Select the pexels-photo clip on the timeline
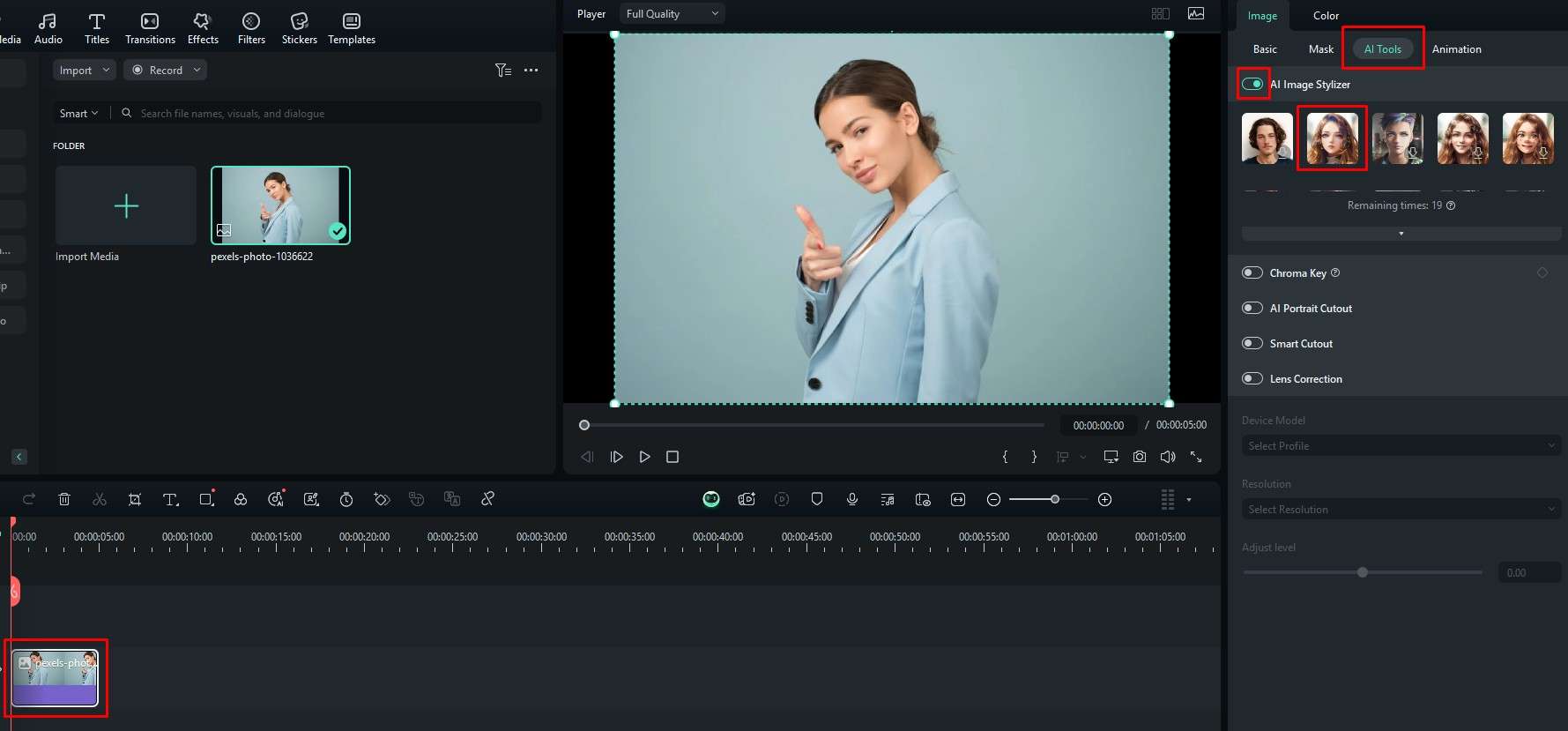Image resolution: width=1568 pixels, height=731 pixels. tap(55, 677)
